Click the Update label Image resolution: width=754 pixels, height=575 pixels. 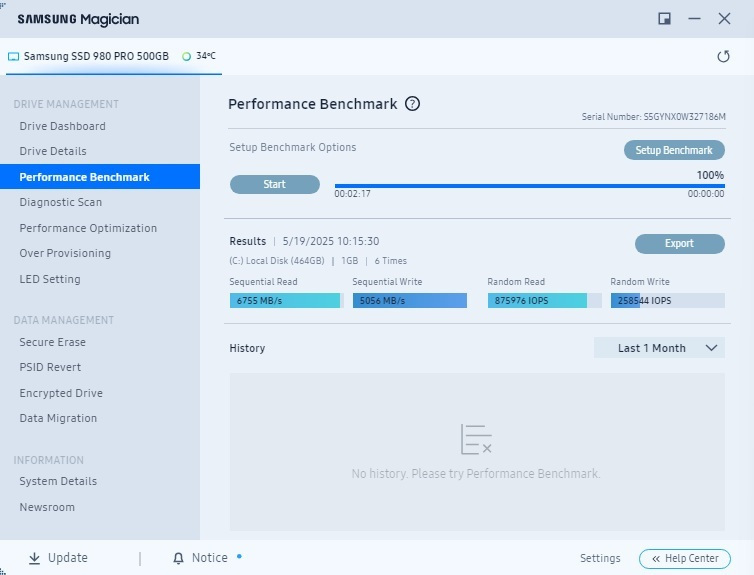pyautogui.click(x=68, y=558)
